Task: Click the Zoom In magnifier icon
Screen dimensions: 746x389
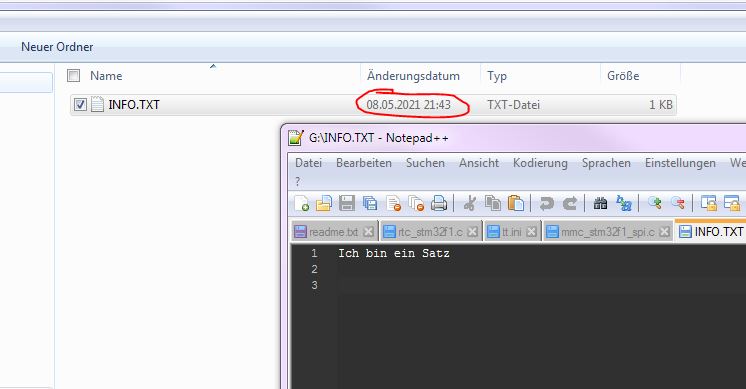Action: (x=654, y=204)
